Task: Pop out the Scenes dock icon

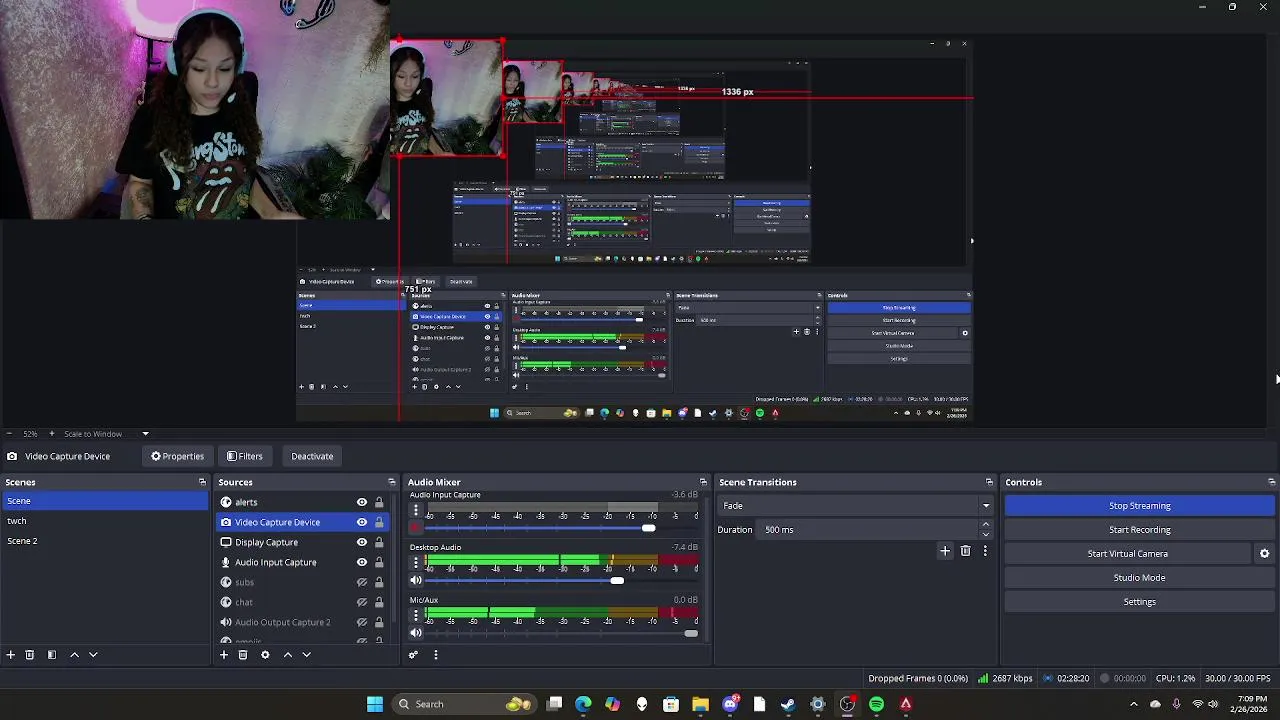Action: [202, 482]
